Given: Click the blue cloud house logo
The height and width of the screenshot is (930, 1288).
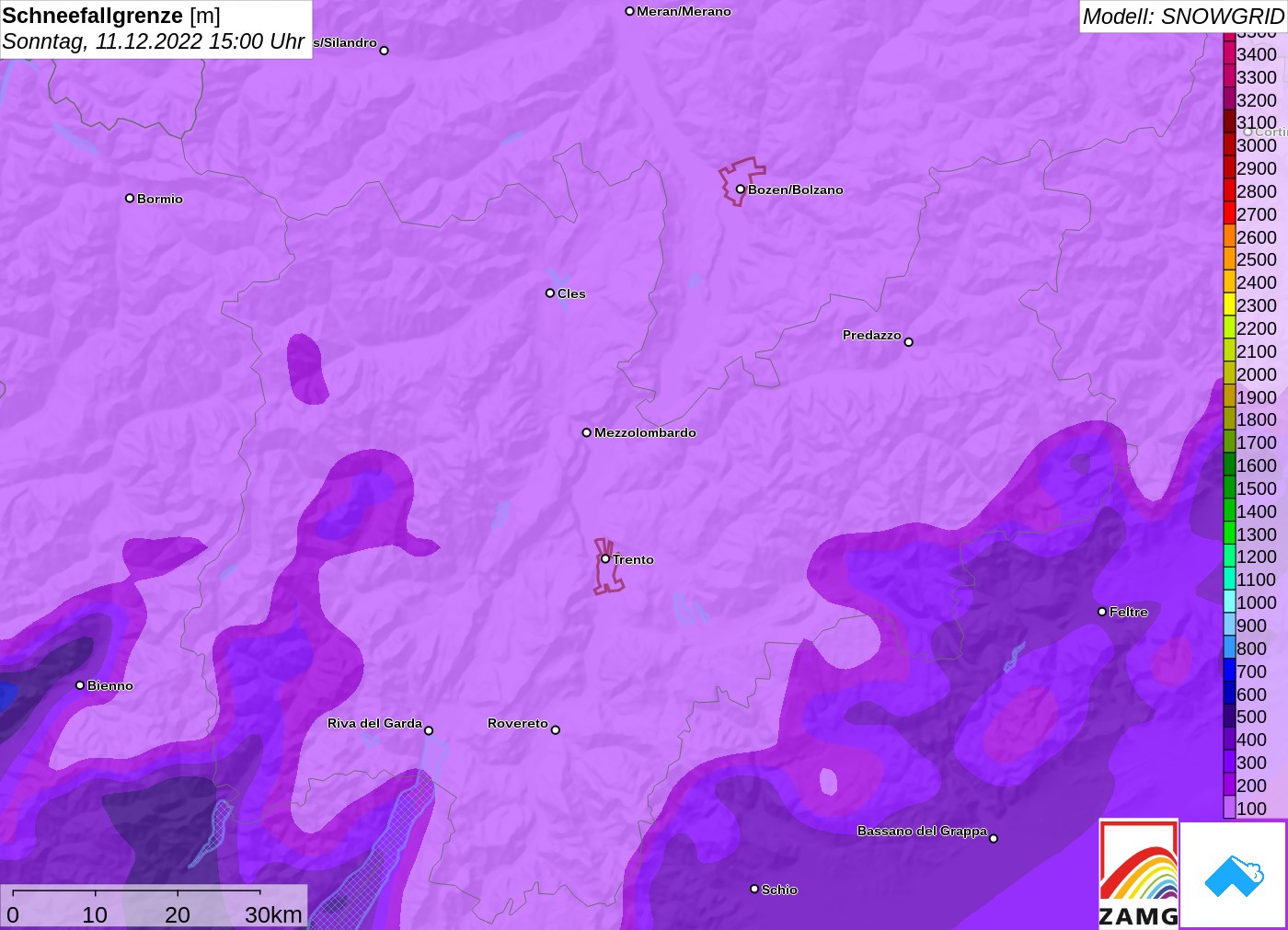Looking at the screenshot, I should 1234,875.
